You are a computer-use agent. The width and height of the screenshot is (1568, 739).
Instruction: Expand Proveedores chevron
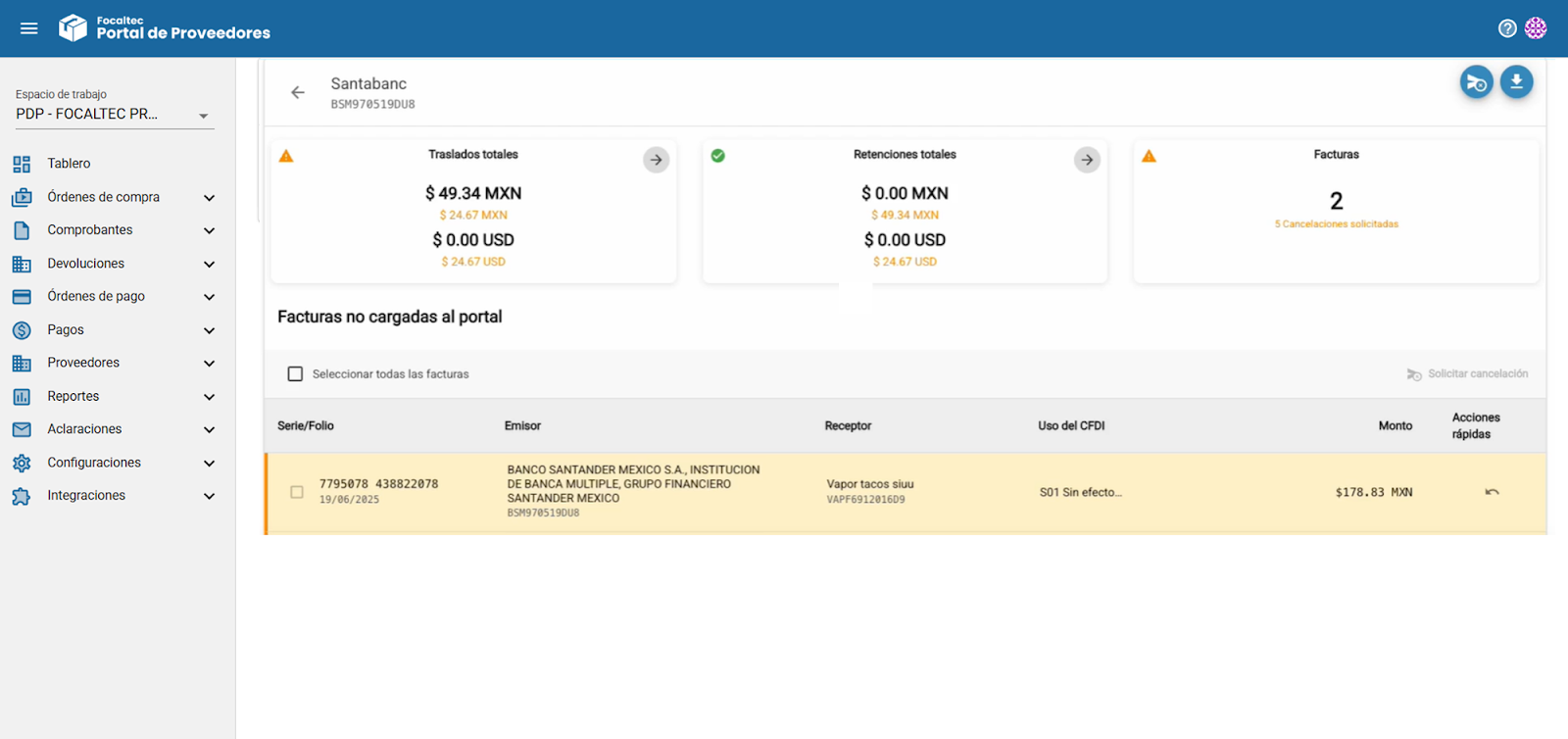[209, 364]
